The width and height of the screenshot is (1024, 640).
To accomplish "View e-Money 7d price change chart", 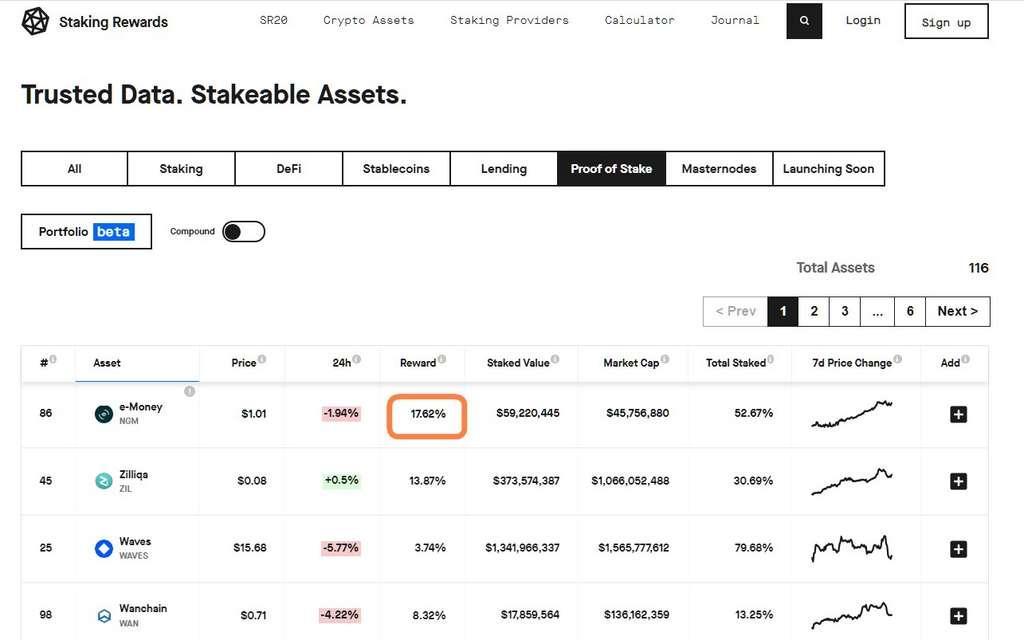I will point(852,414).
